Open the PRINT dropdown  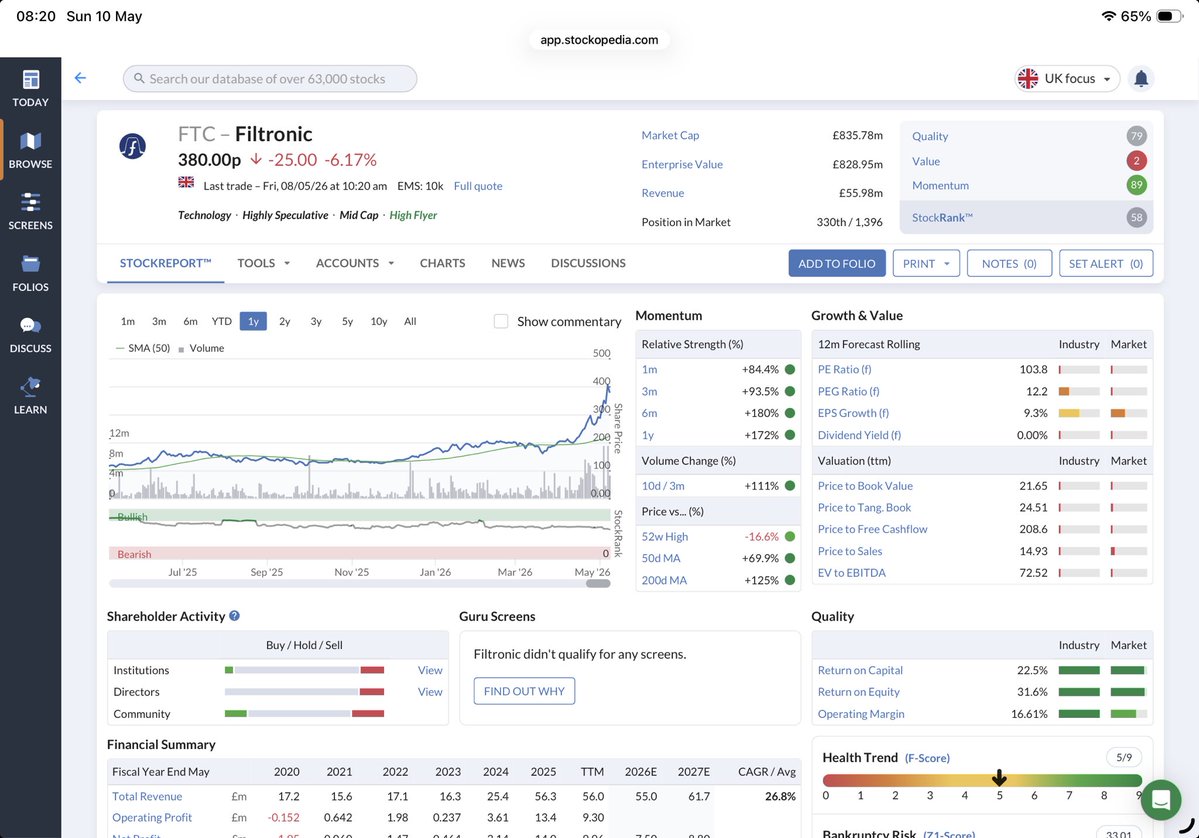tap(926, 263)
